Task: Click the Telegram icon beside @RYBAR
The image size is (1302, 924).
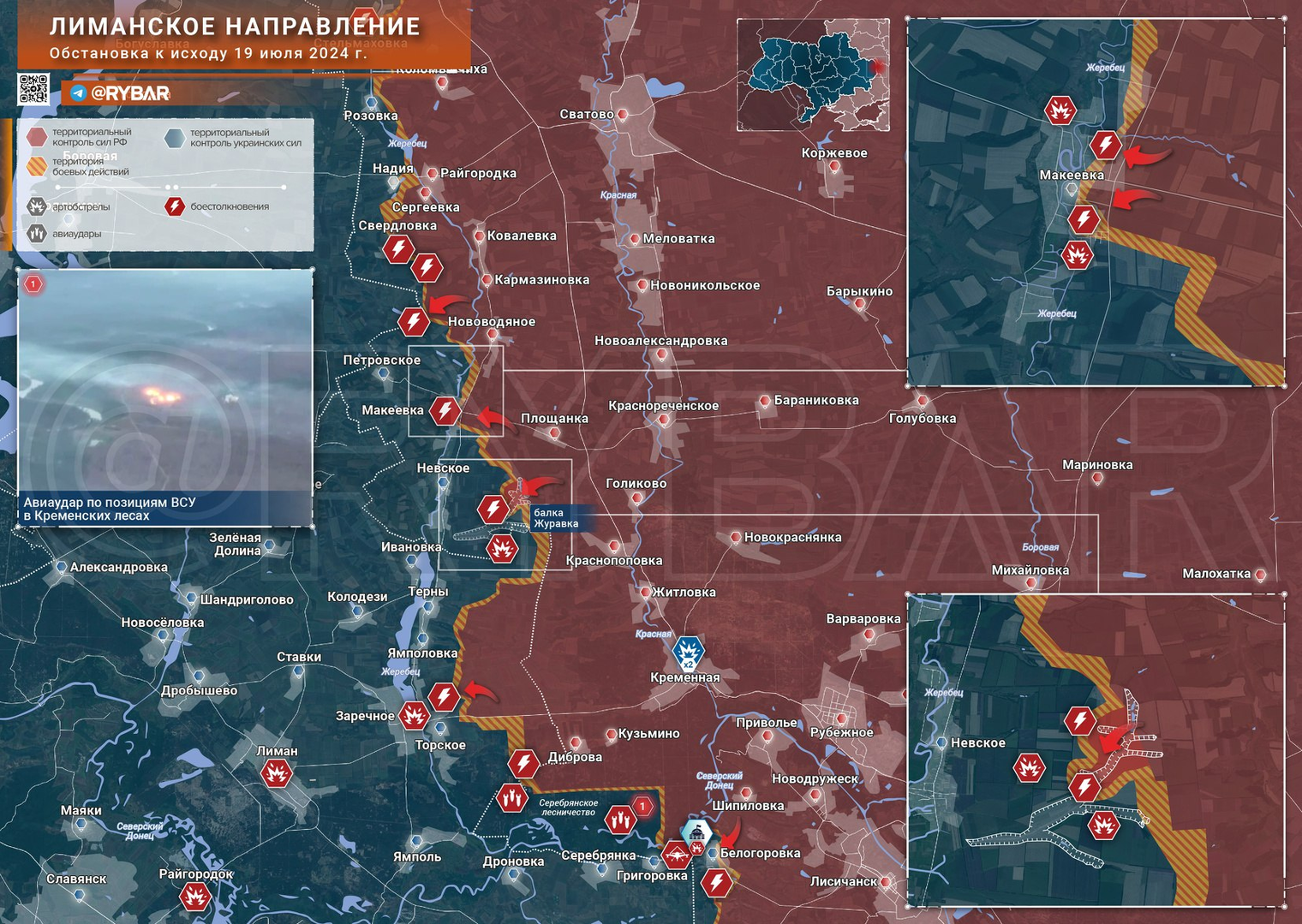Action: 79,93
